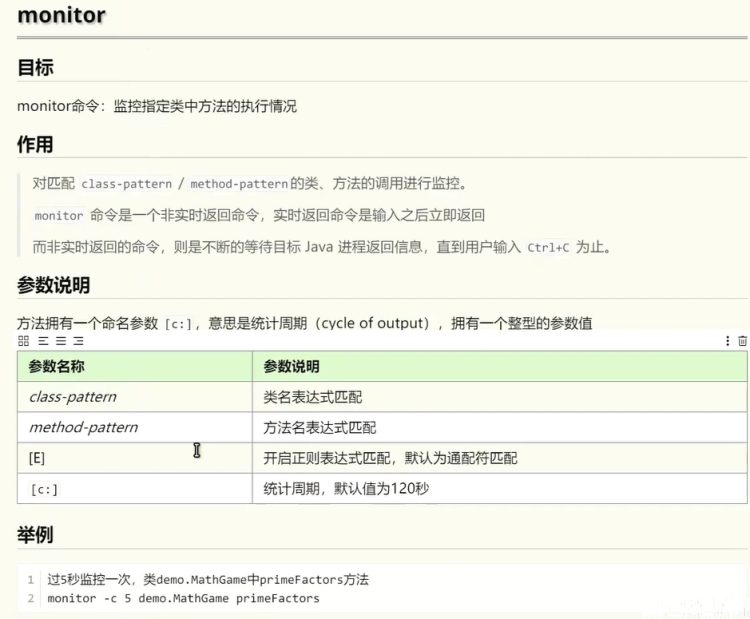Click the 参数名称 header cell
This screenshot has width=750, height=619.
click(135, 366)
